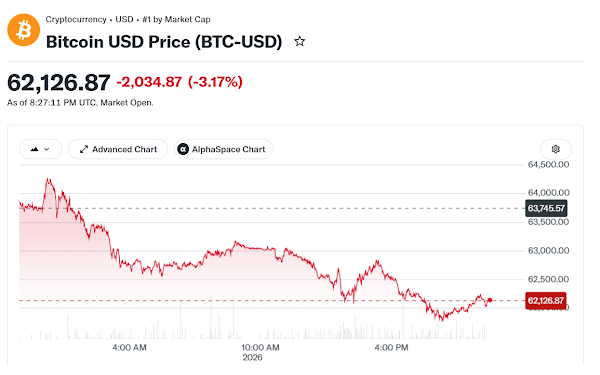Add BTC-USD to watchlist with the star
600x375 pixels.
[x=300, y=41]
